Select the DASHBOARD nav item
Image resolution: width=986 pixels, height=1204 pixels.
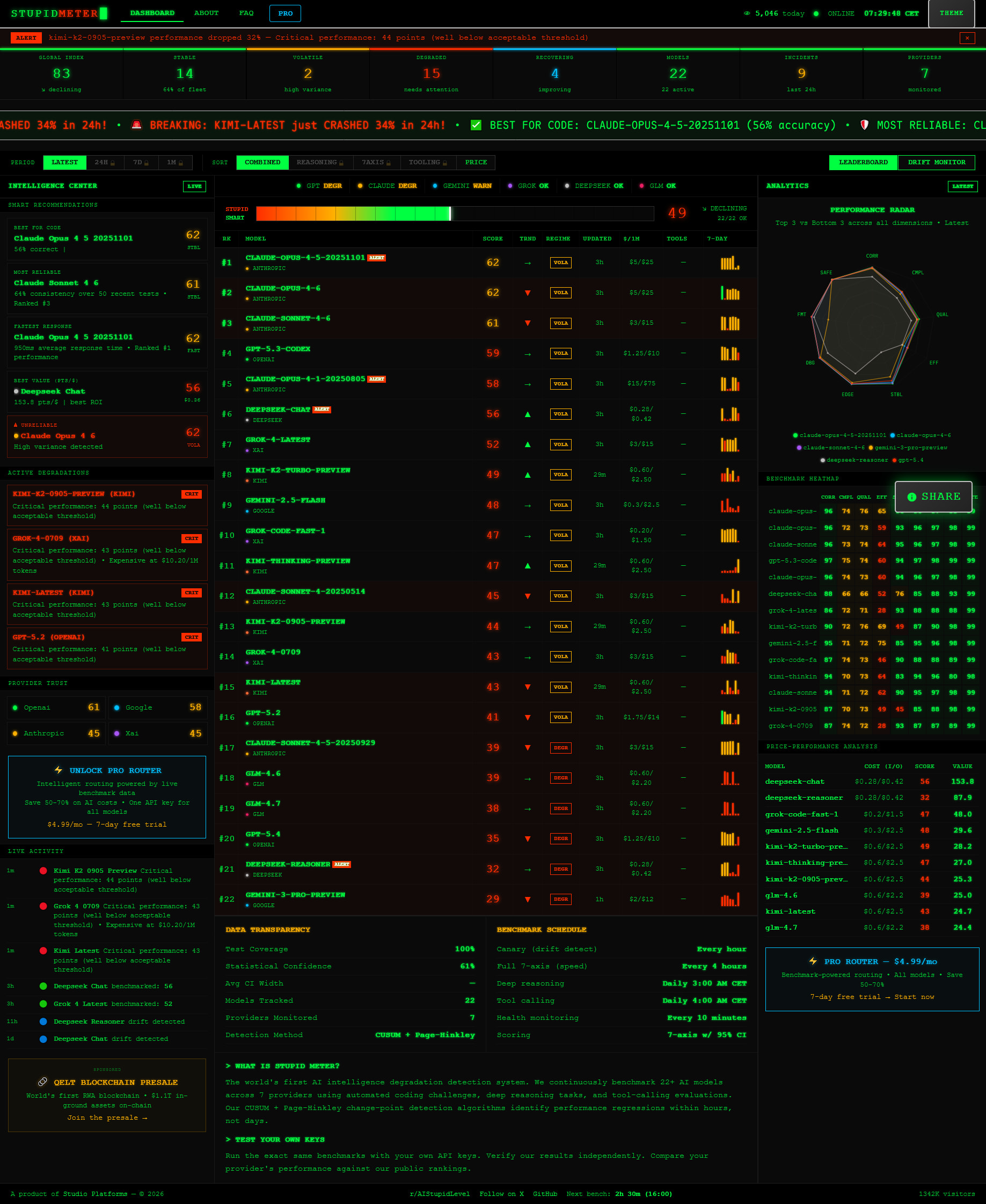point(152,13)
